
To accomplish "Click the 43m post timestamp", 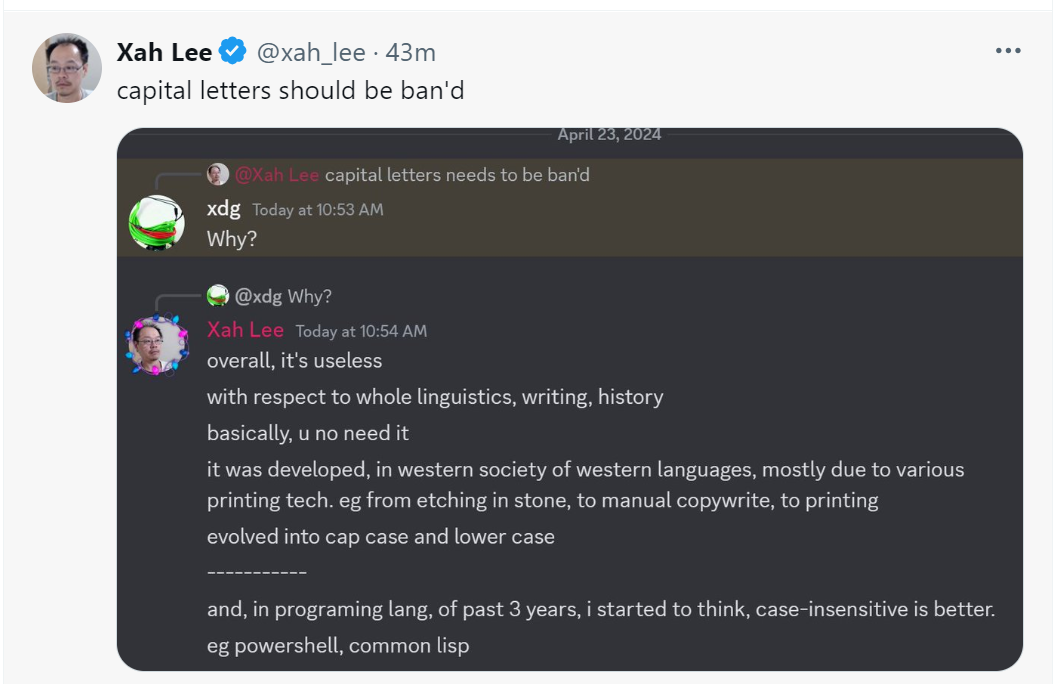I will [x=411, y=52].
